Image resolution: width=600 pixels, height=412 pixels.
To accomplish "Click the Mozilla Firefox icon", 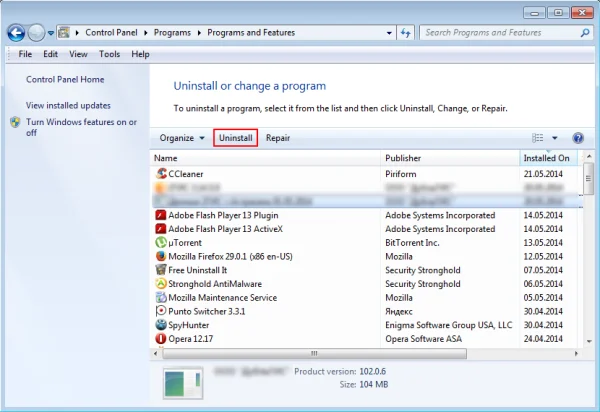I will tap(161, 256).
